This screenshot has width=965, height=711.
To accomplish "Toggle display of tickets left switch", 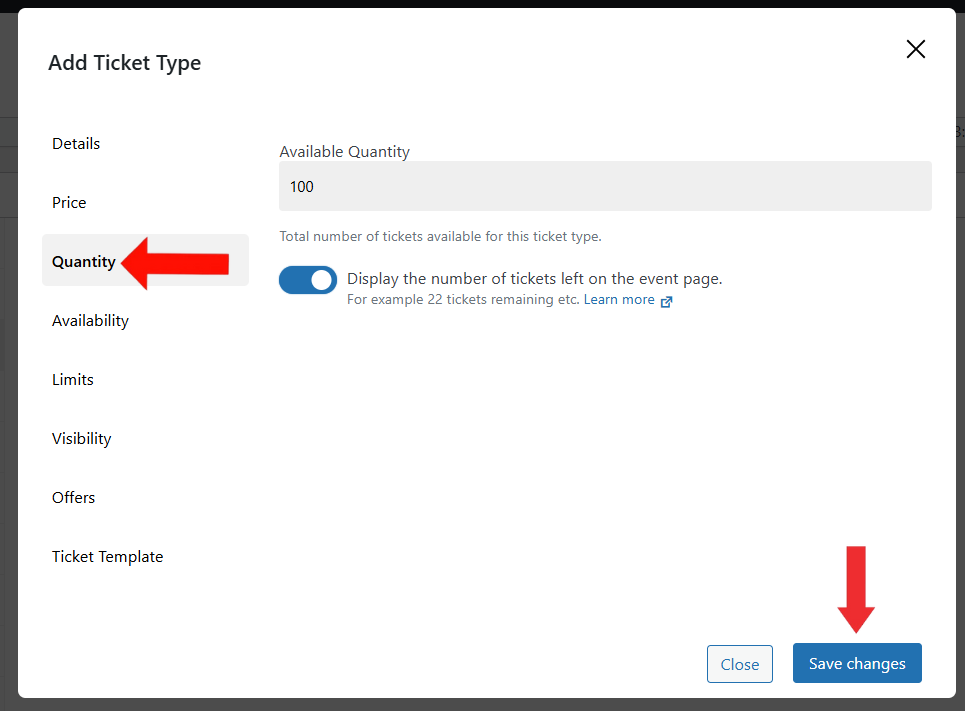I will tap(308, 280).
